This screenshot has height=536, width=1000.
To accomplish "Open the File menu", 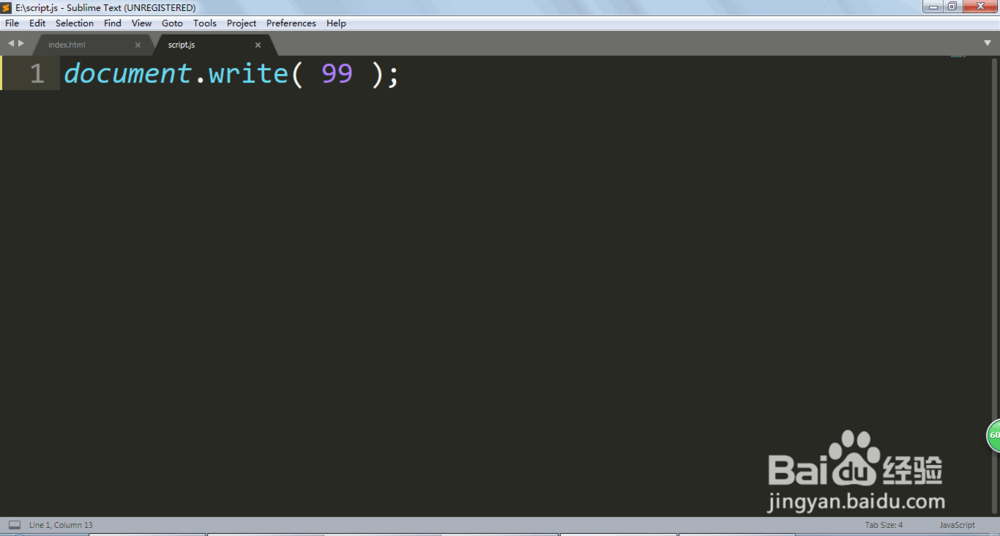I will [12, 23].
